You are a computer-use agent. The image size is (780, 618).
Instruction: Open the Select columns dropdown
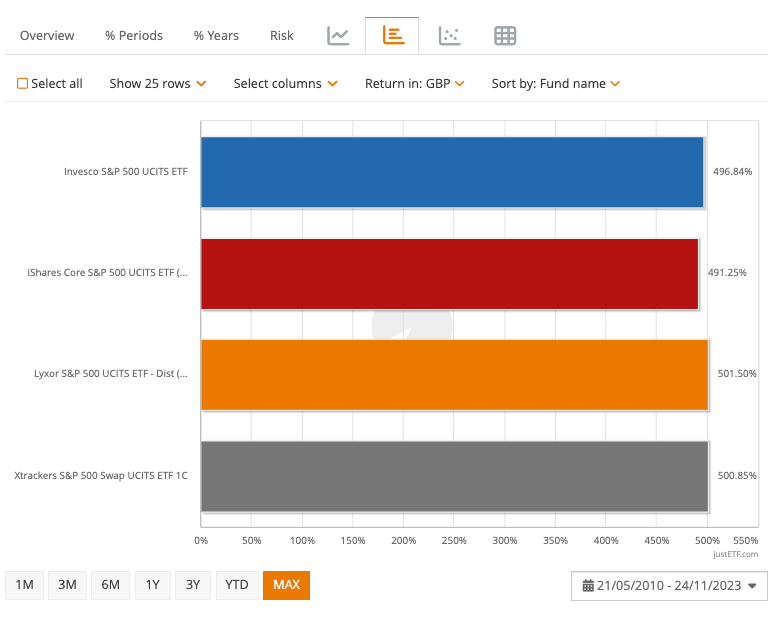[x=285, y=84]
